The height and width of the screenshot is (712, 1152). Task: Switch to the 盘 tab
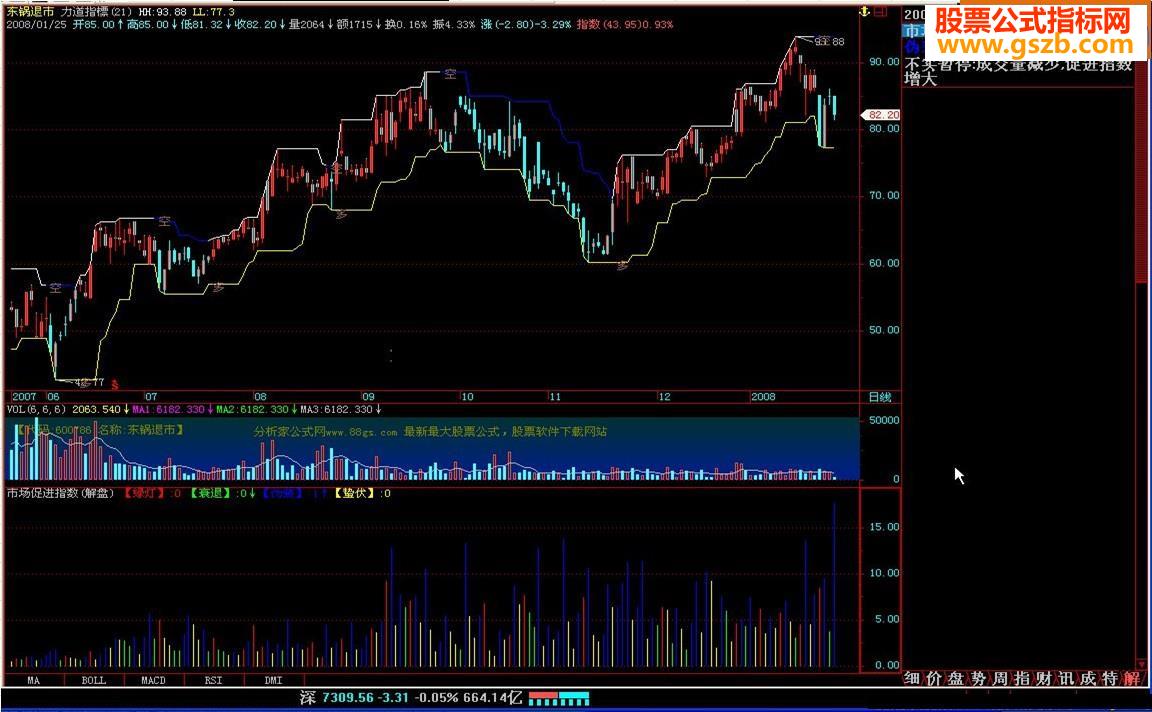955,679
